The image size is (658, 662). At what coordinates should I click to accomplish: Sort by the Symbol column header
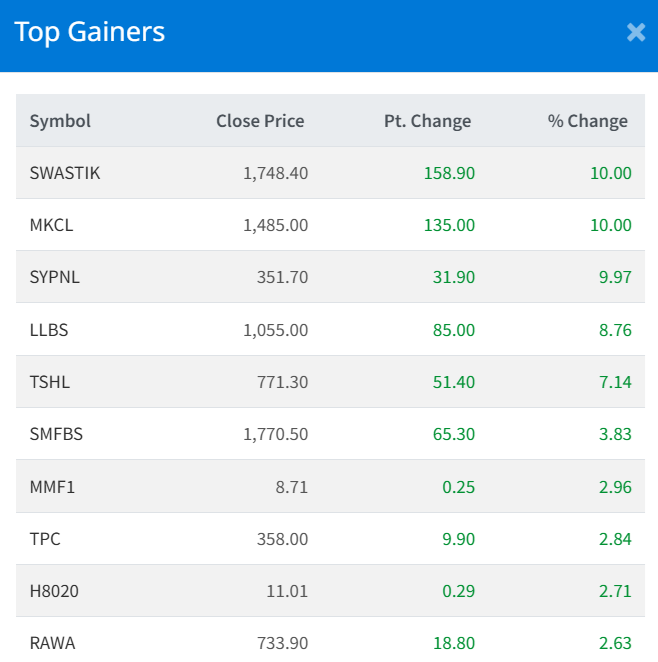[x=60, y=121]
